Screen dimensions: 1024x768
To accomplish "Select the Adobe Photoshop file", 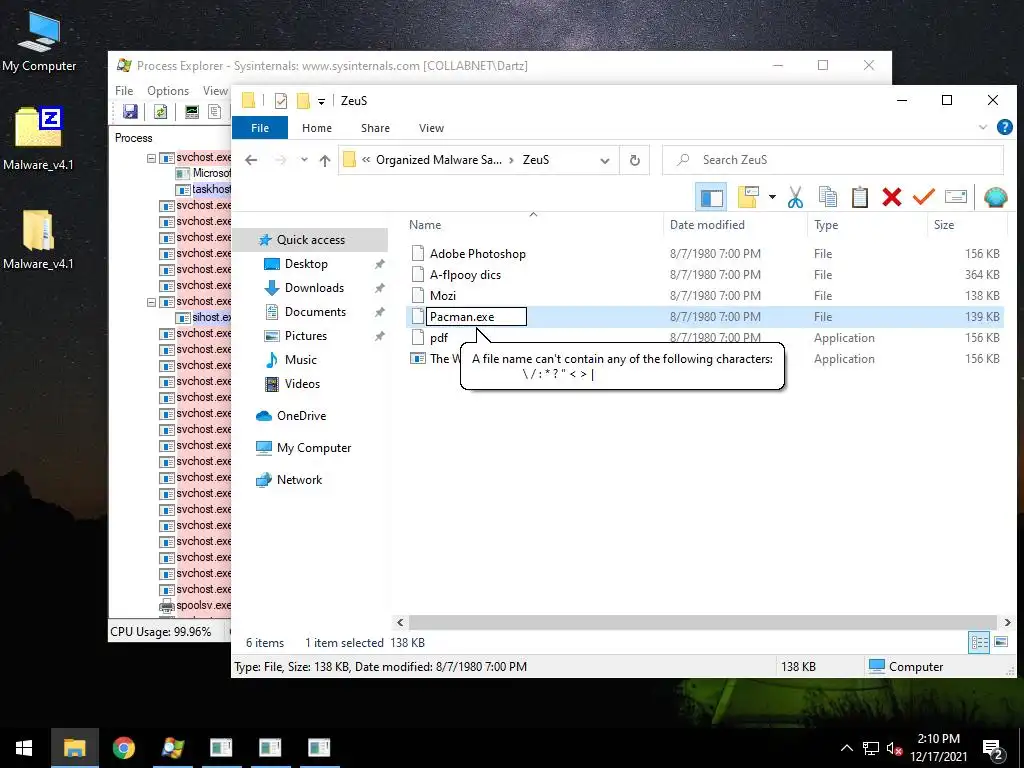I will [x=477, y=253].
